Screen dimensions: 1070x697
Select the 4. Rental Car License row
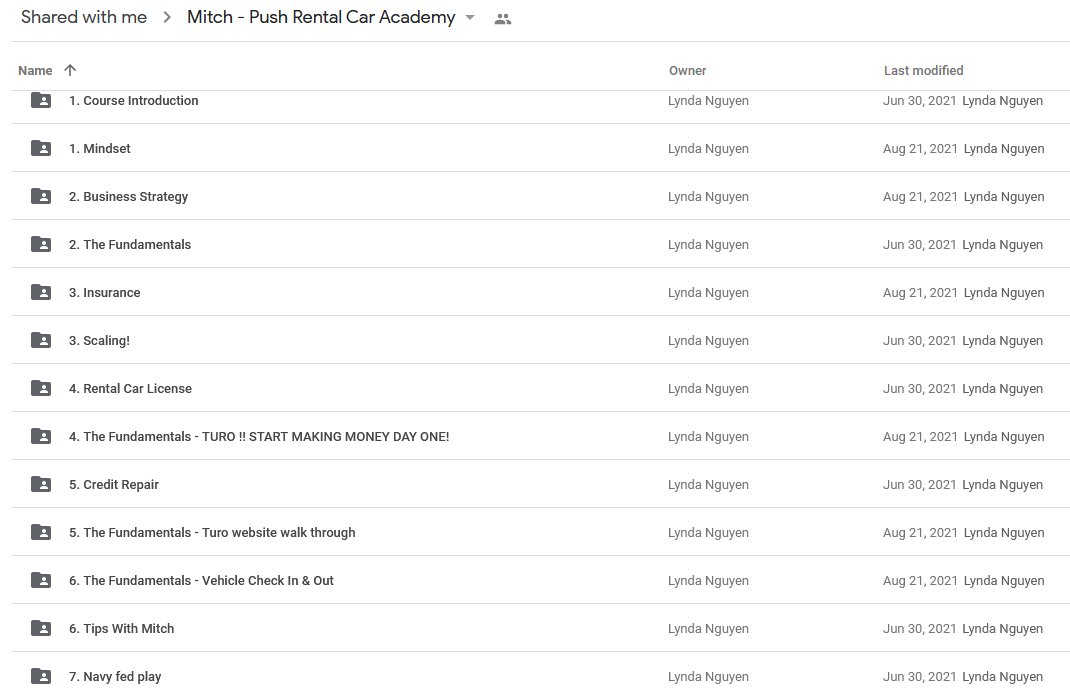pos(541,388)
